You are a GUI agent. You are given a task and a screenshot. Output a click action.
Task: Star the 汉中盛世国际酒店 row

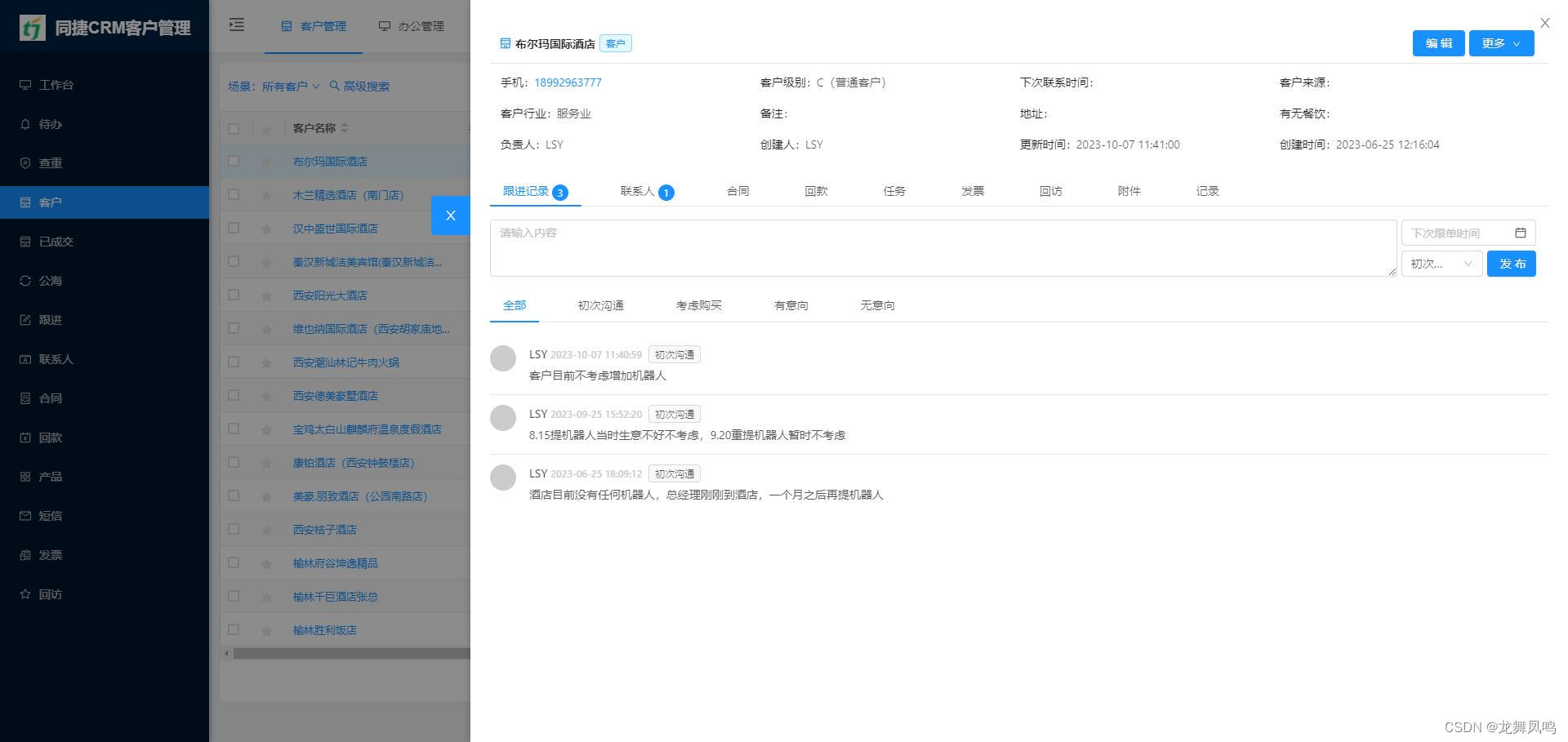[x=266, y=229]
